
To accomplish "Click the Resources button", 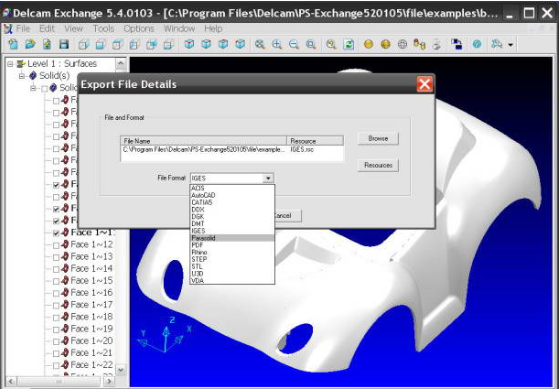I will [378, 165].
